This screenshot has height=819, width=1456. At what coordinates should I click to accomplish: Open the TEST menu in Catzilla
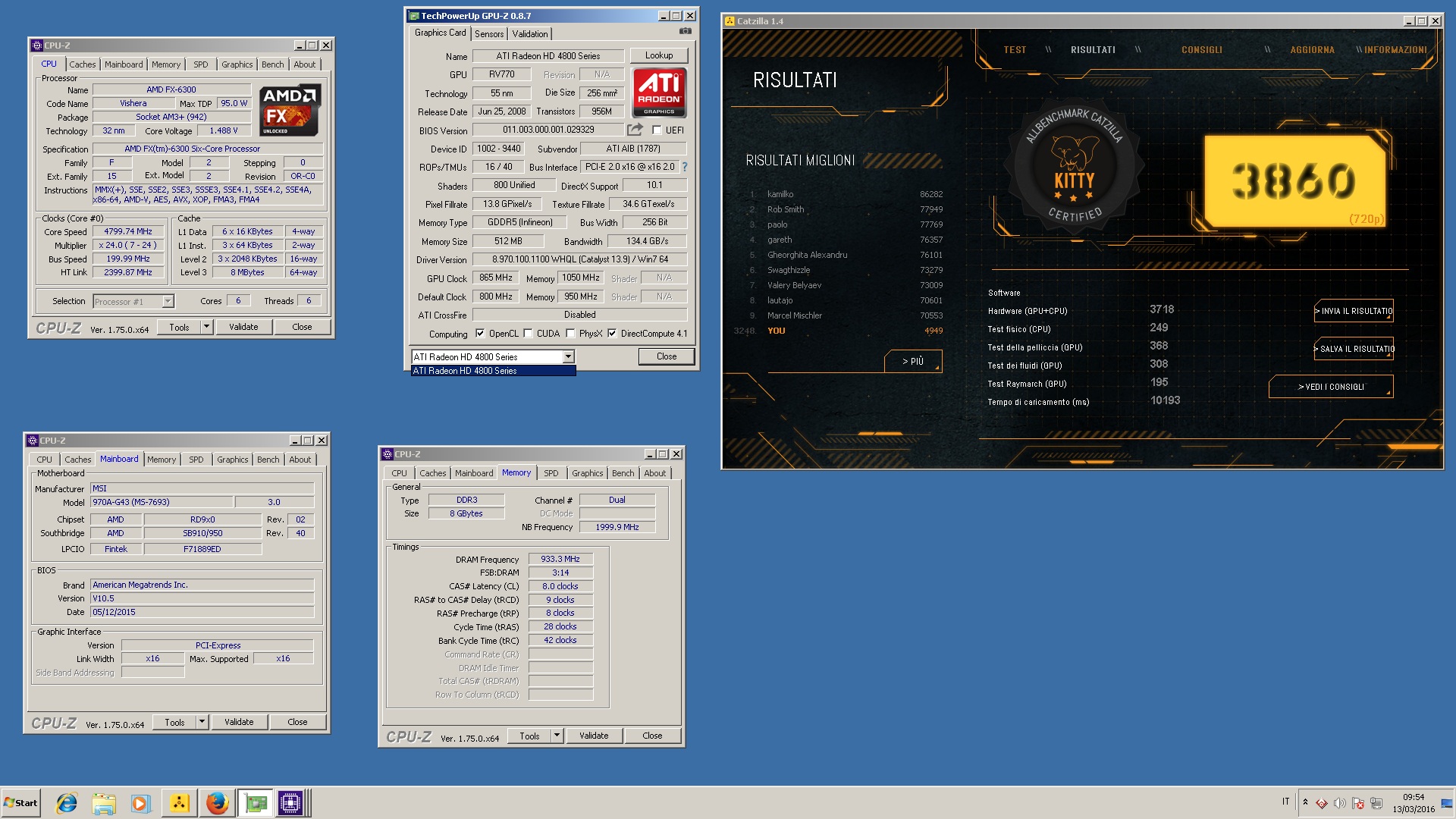click(x=1015, y=50)
